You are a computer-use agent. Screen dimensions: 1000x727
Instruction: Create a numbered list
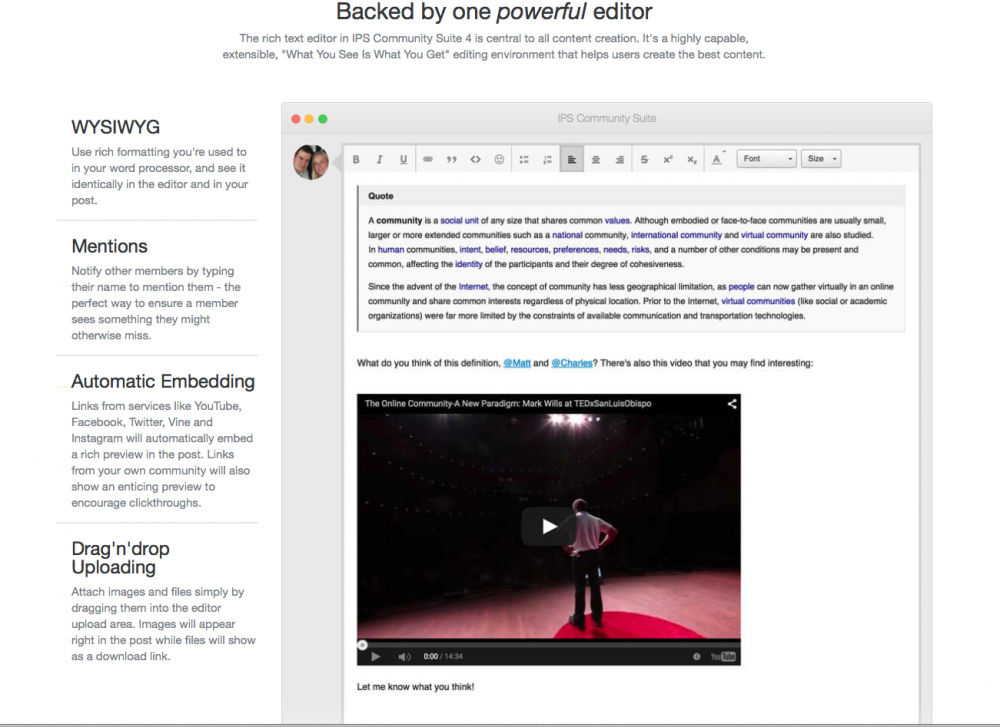[x=547, y=159]
